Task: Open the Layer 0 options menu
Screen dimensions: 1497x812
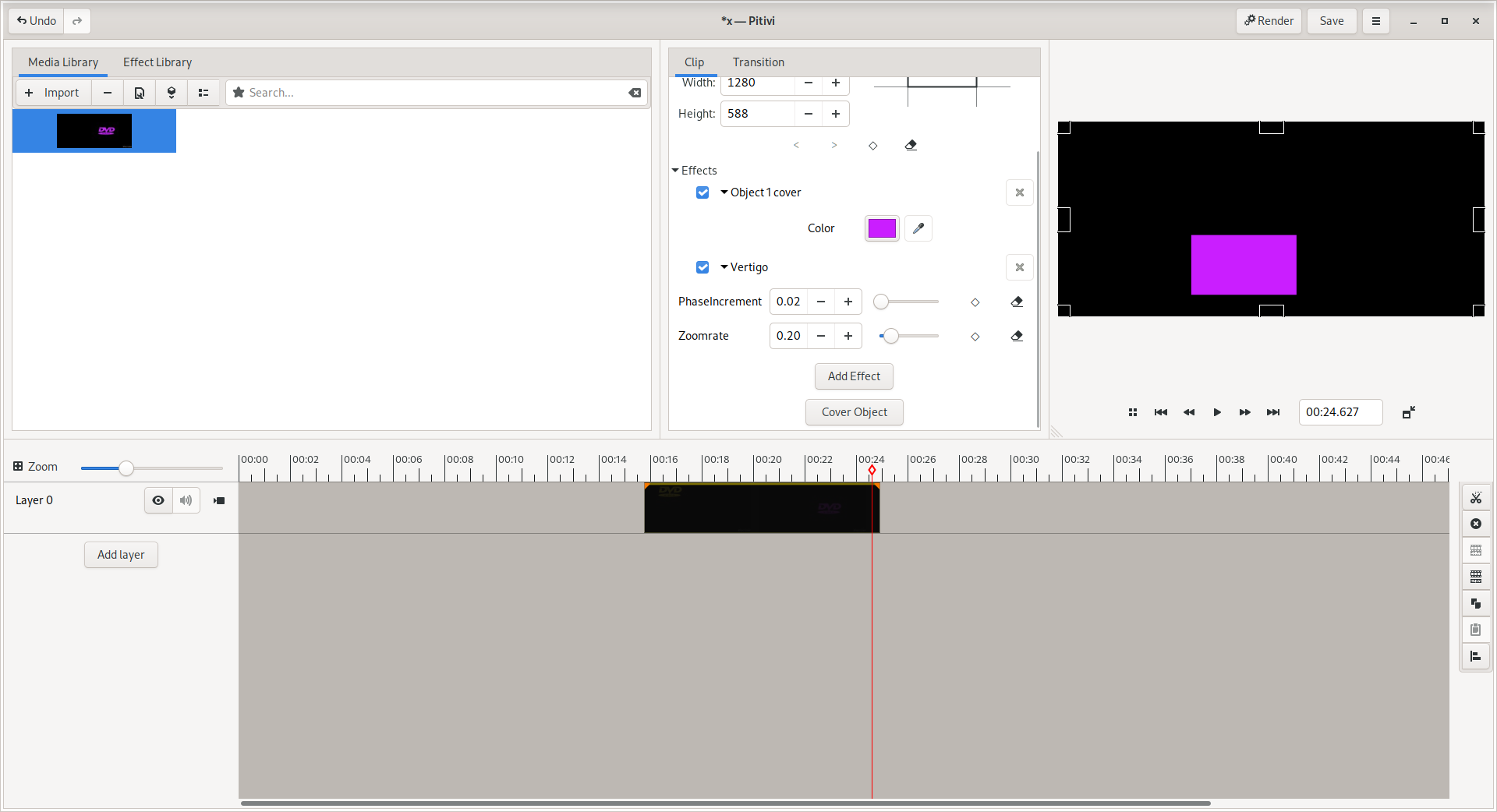Action: pyautogui.click(x=219, y=500)
